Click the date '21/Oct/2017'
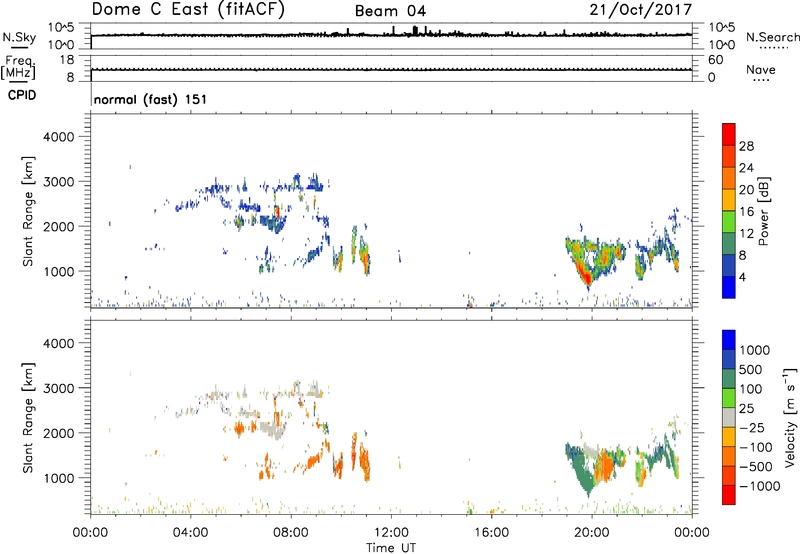This screenshot has width=800, height=554. (641, 10)
